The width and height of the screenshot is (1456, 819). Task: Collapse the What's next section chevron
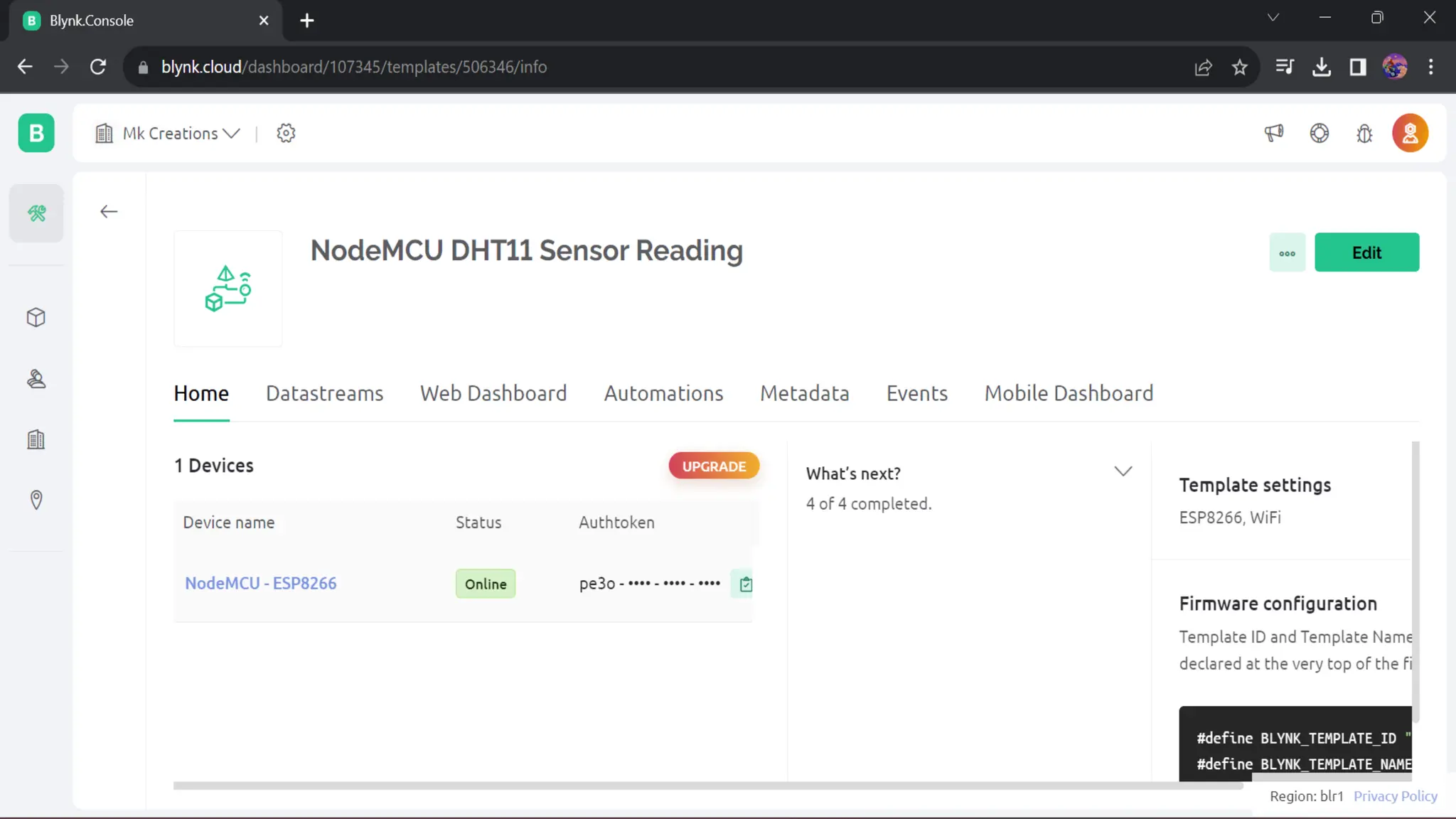(1123, 471)
